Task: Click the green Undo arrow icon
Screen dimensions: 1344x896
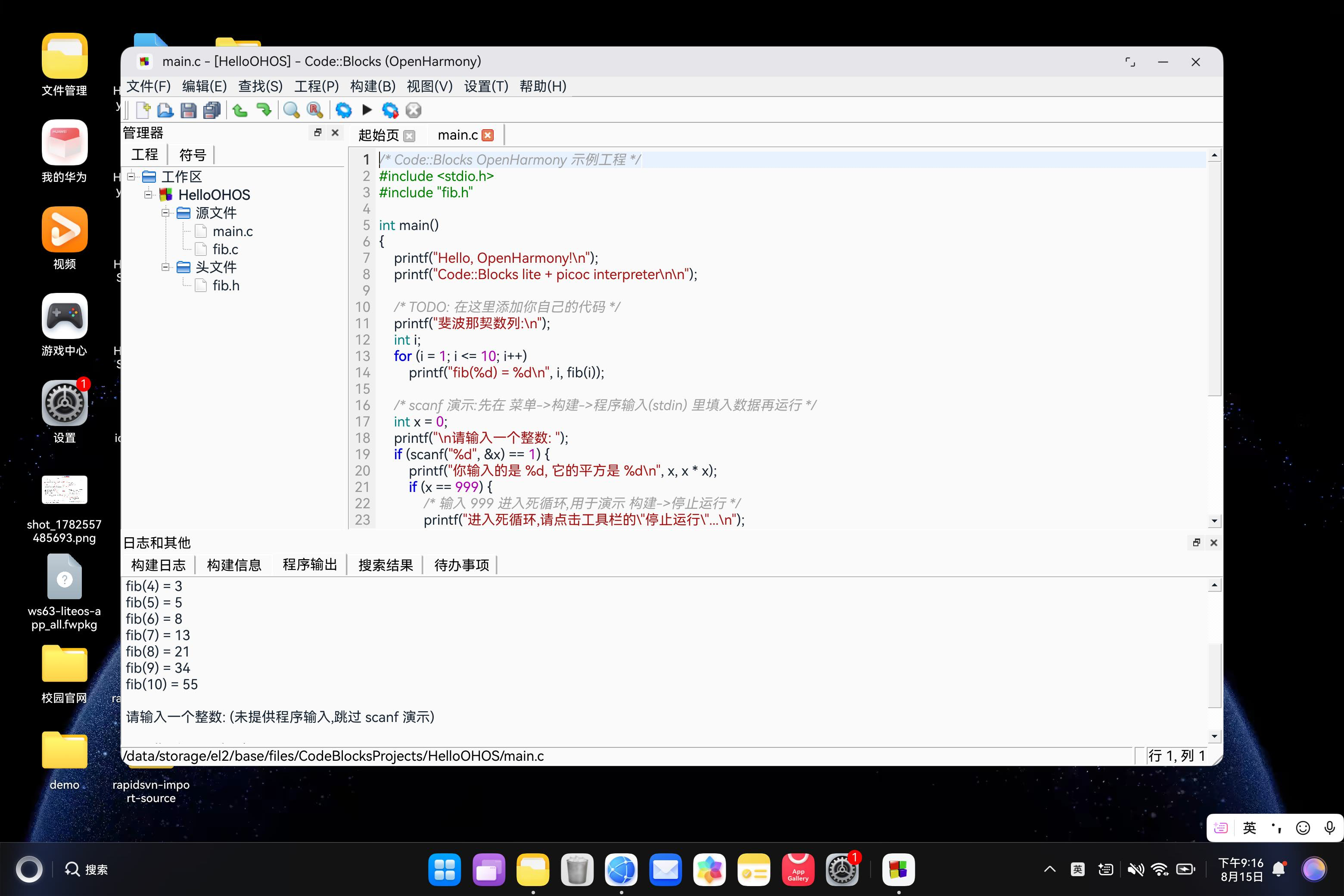Action: coord(240,110)
